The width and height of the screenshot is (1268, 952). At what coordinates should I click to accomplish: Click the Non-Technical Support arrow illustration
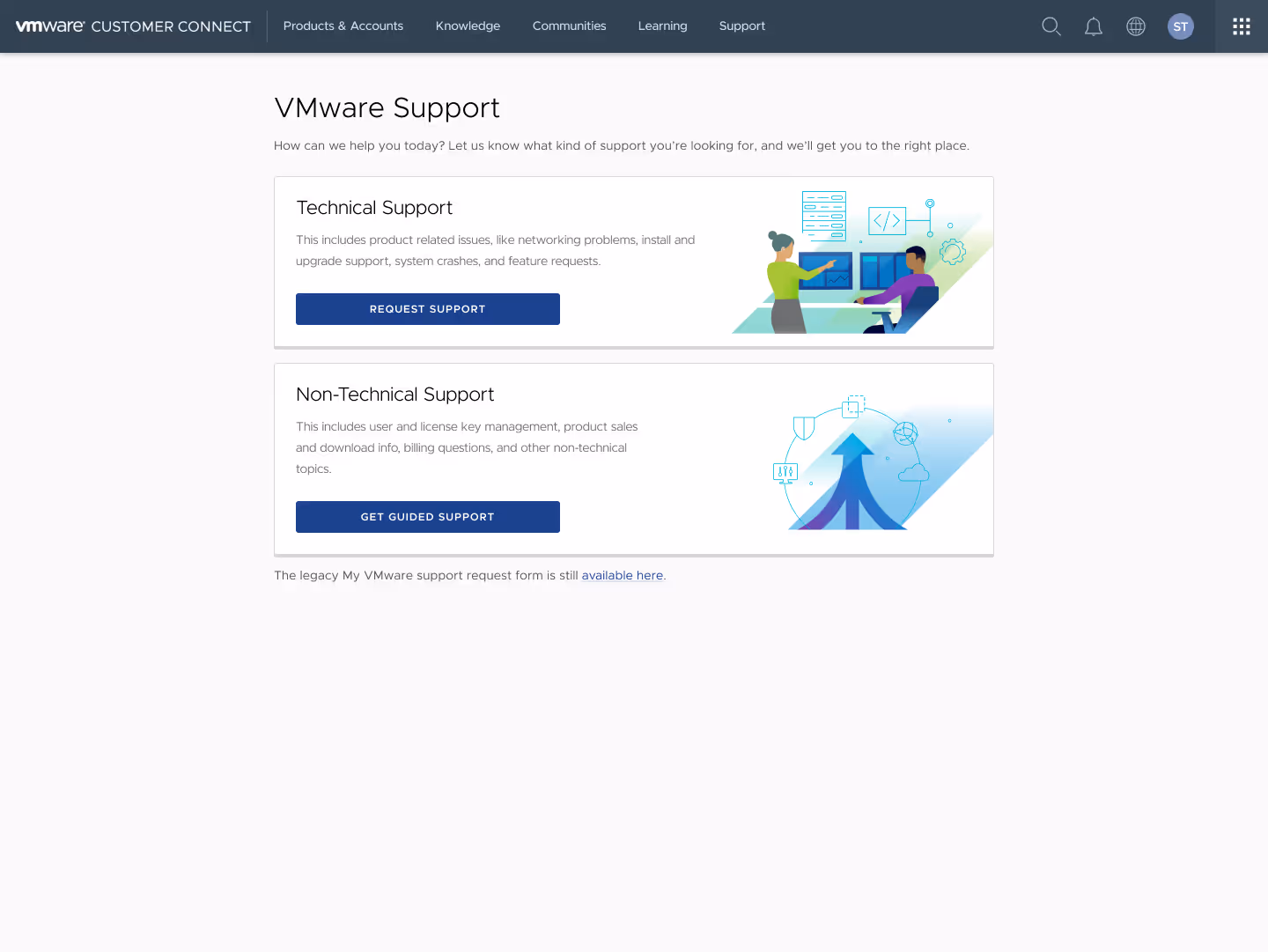pos(882,463)
